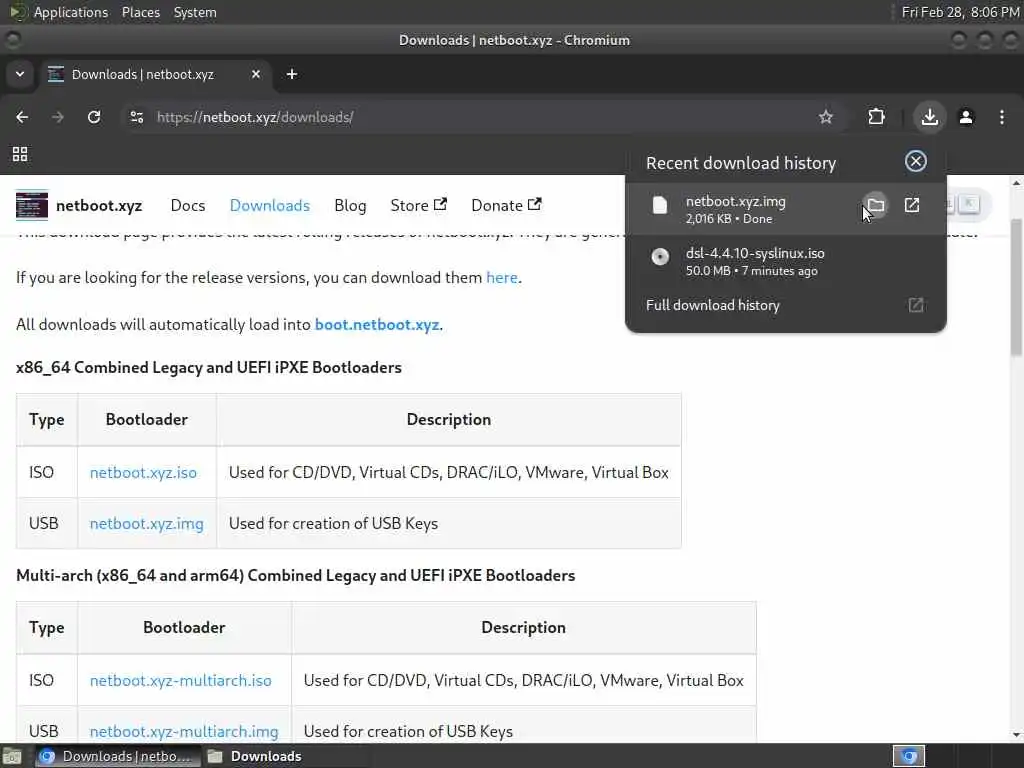Reload the netboot.xyz page
Viewport: 1024px width, 768px height.
(94, 117)
